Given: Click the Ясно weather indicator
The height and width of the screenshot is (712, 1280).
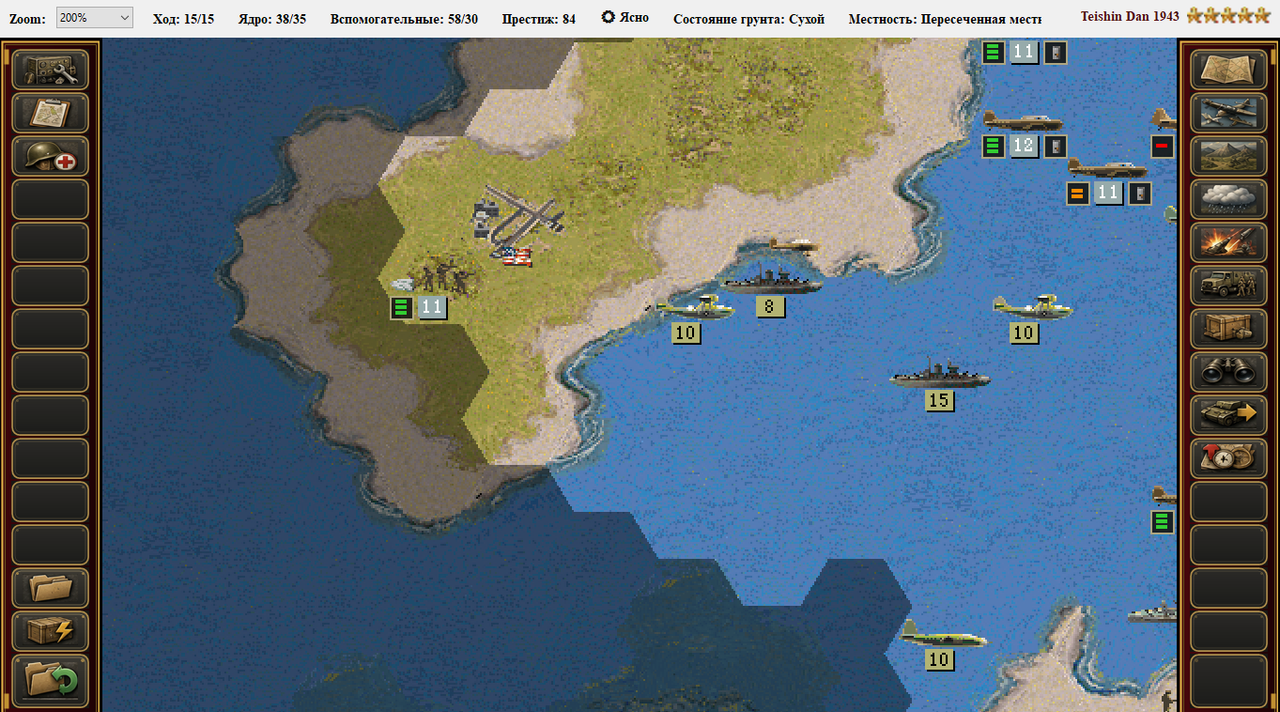Looking at the screenshot, I should click(625, 17).
